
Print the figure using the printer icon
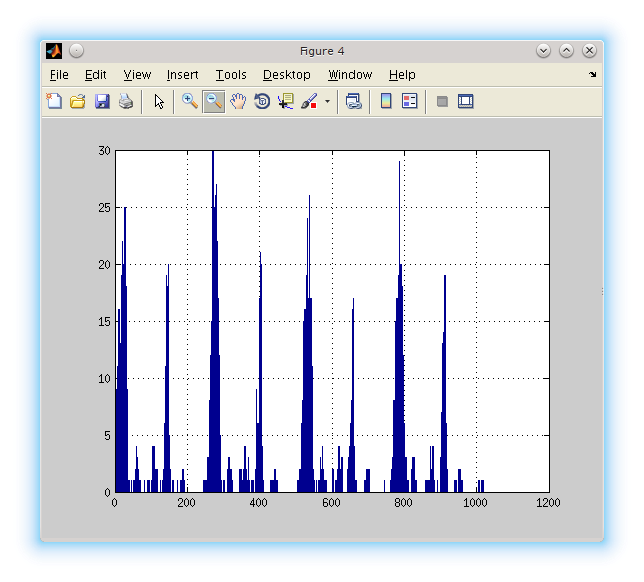click(126, 101)
